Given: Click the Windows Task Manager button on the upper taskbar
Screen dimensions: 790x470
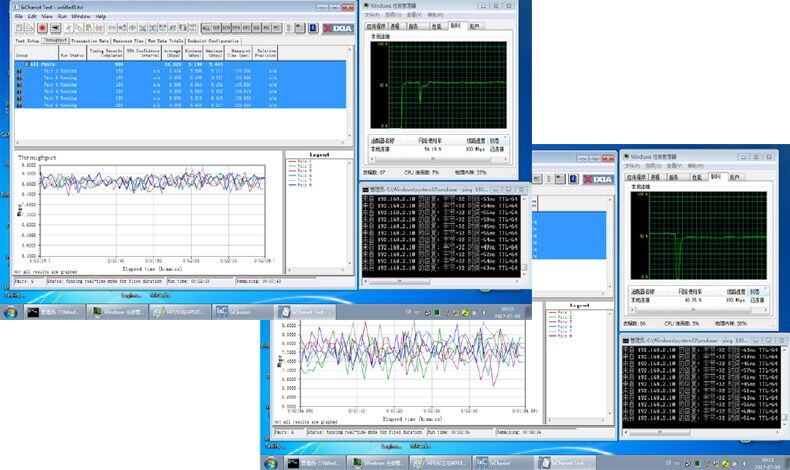Looking at the screenshot, I should tap(117, 312).
